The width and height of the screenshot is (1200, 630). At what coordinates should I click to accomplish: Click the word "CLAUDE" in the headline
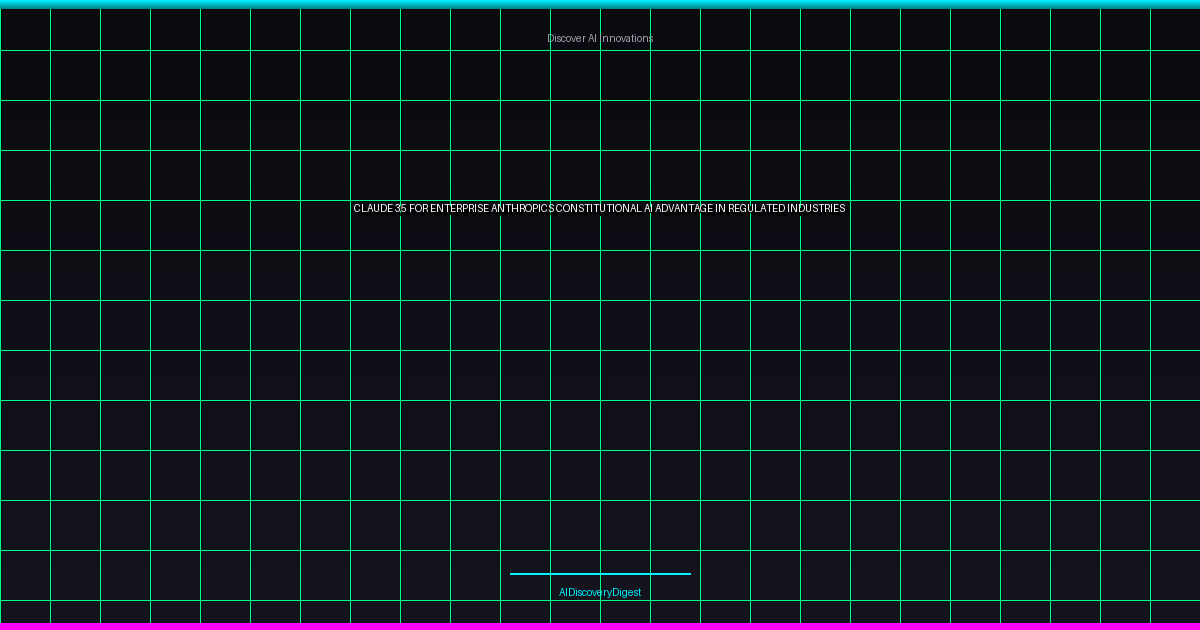(x=373, y=209)
